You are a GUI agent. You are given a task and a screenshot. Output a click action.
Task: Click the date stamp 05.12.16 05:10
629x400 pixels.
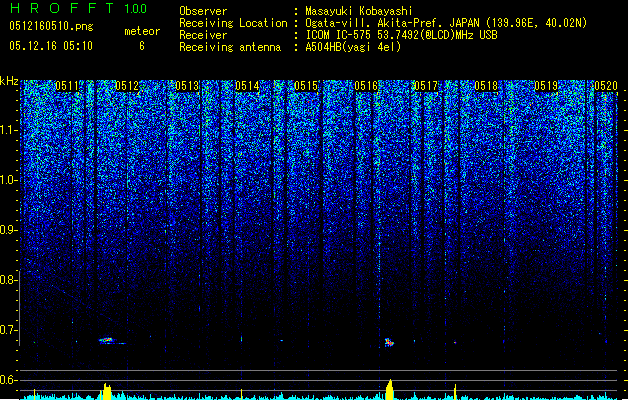point(51,46)
